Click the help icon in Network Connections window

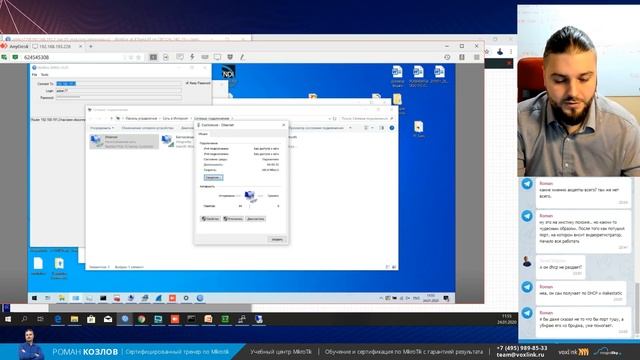(392, 128)
